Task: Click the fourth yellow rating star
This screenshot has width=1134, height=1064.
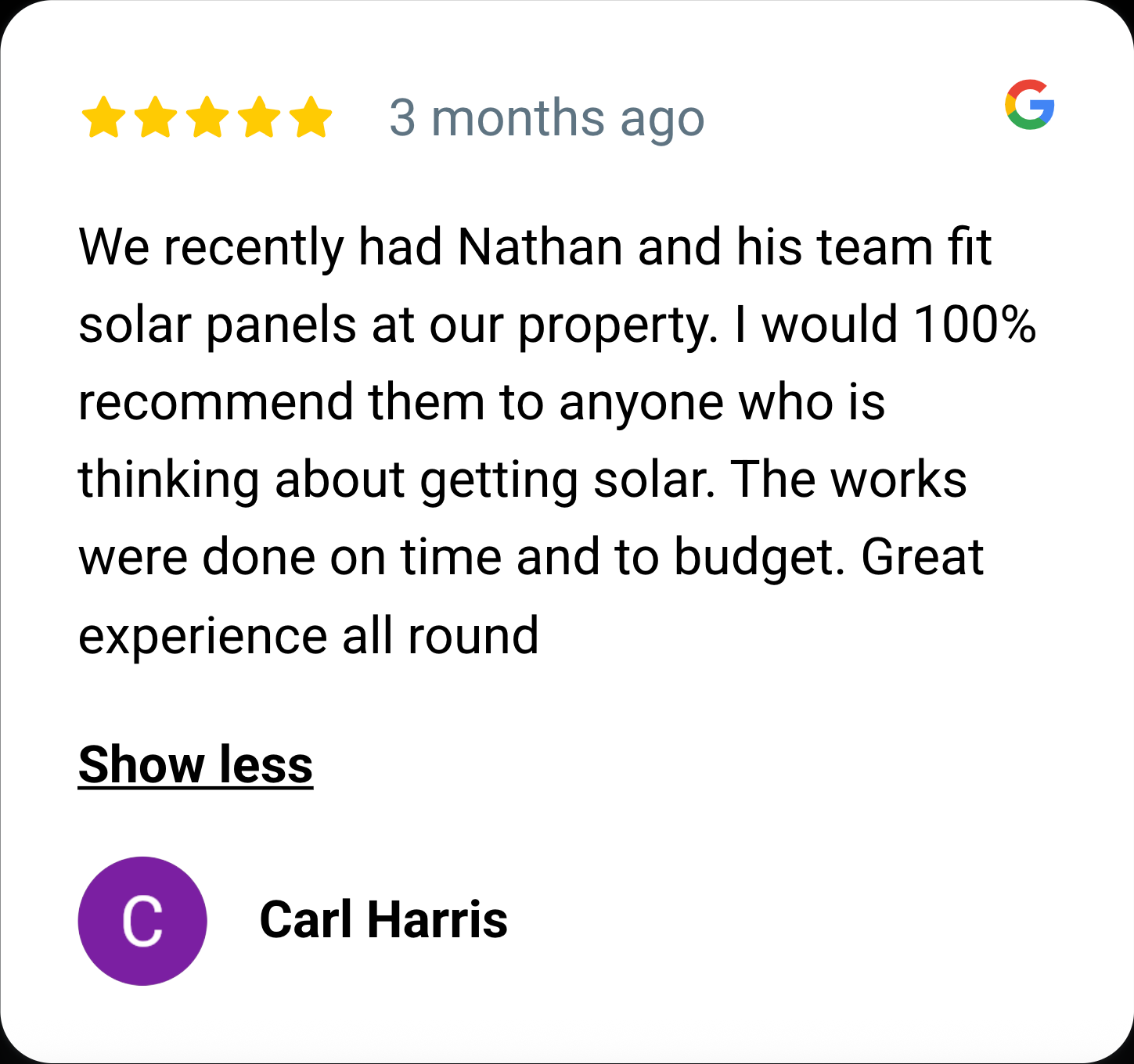Action: click(x=259, y=117)
